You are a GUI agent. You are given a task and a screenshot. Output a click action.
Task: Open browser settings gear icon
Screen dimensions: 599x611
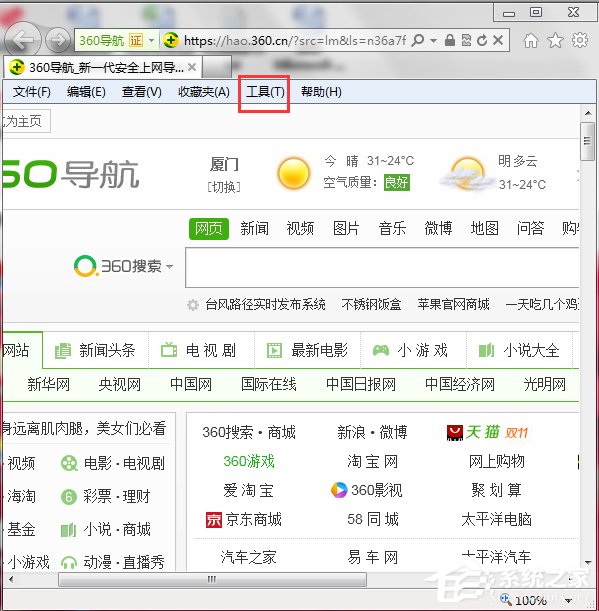pyautogui.click(x=580, y=40)
